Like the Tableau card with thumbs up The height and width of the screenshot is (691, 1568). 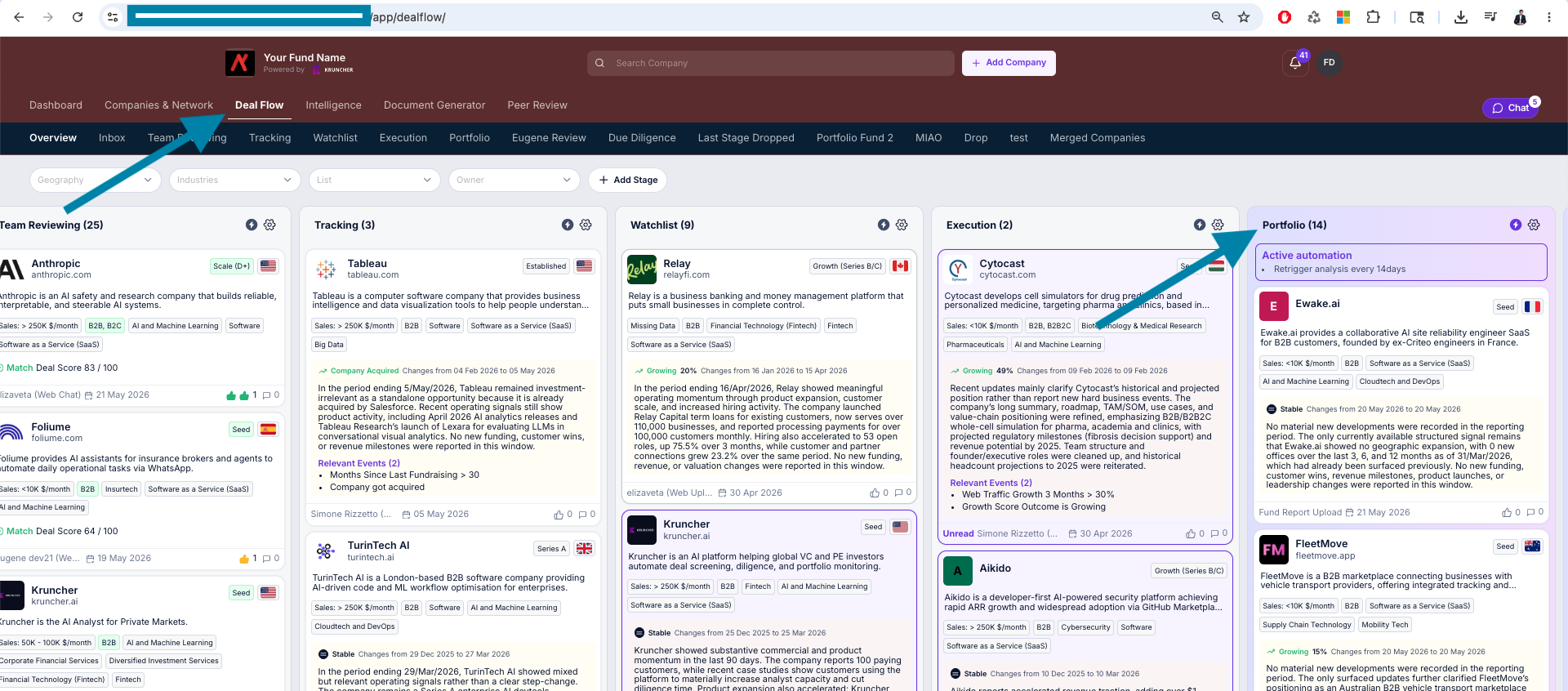point(559,515)
